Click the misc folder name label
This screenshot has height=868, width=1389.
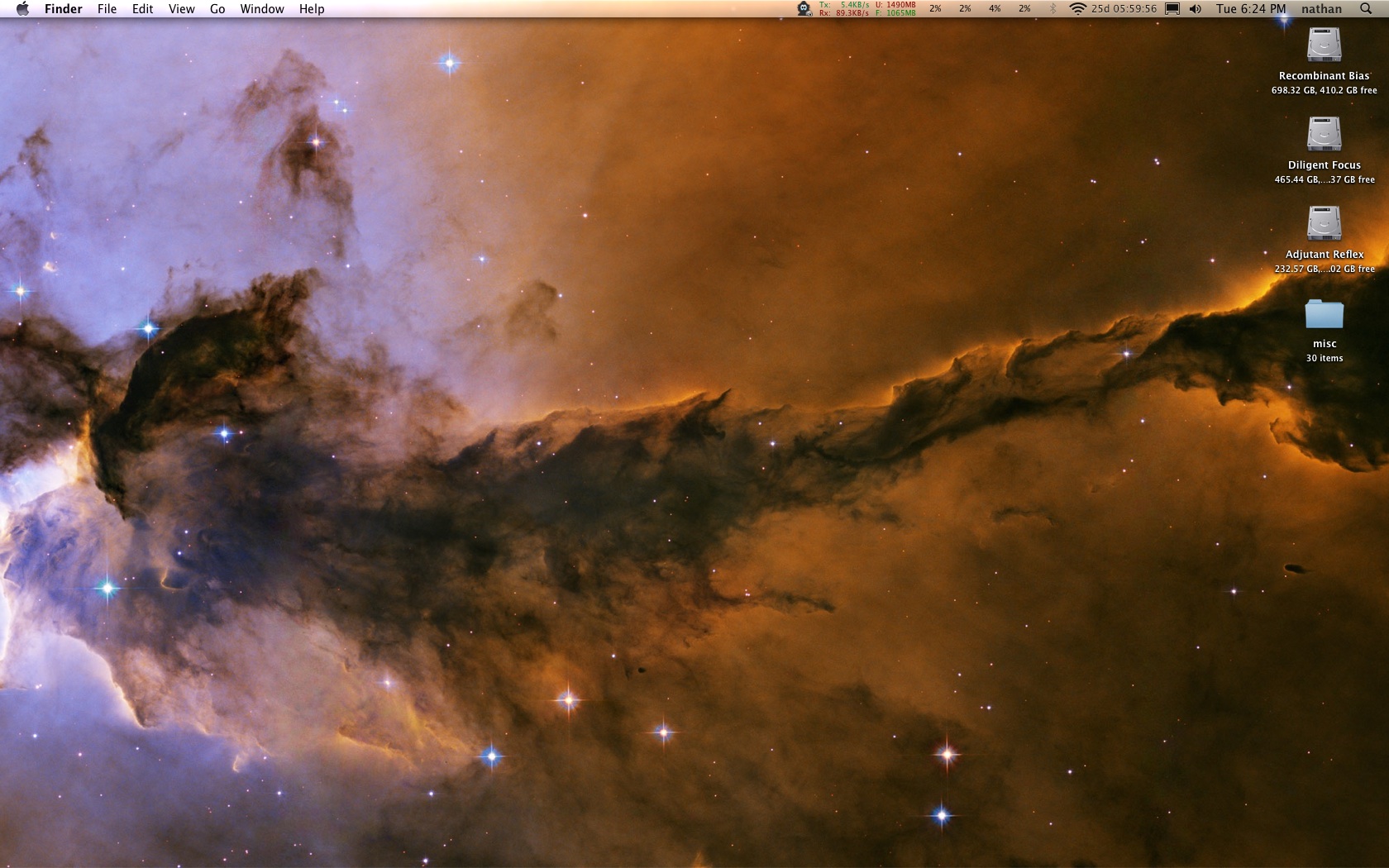(x=1325, y=344)
